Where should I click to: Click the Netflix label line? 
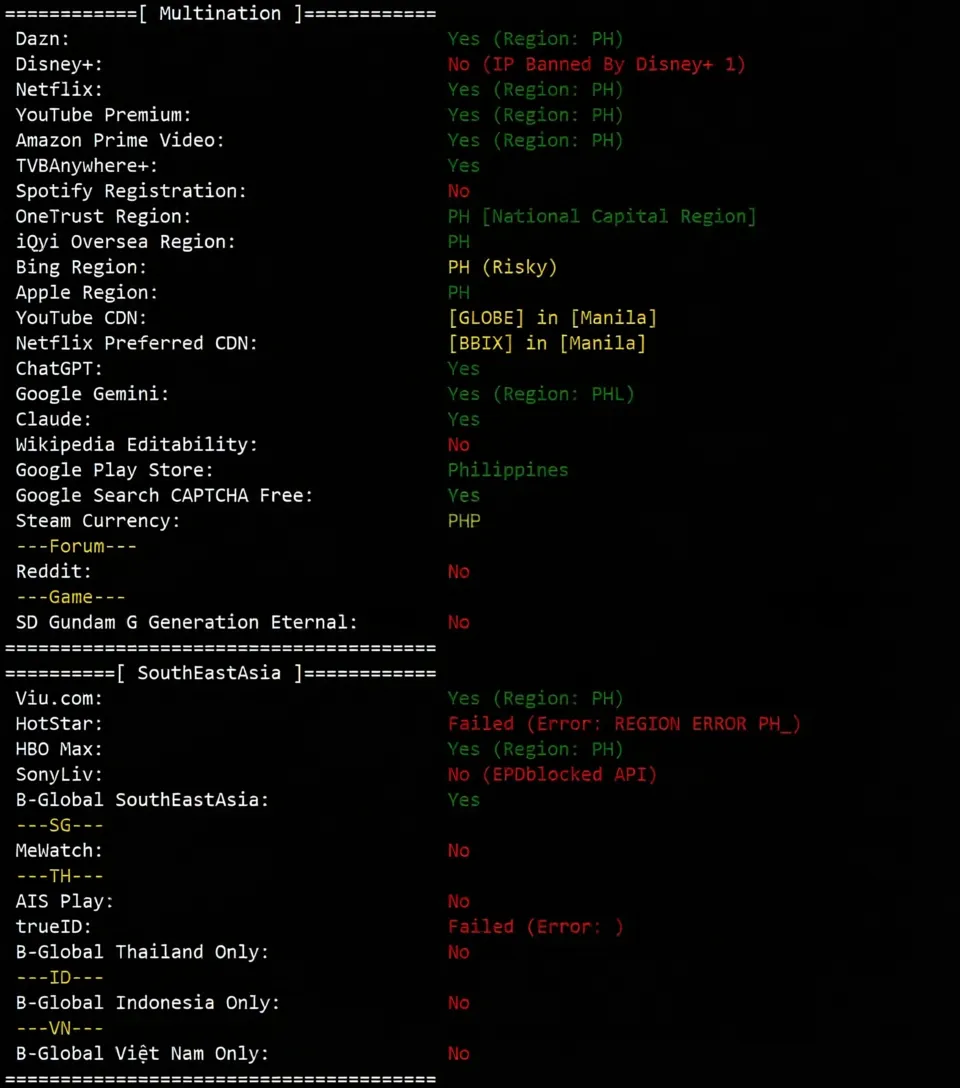[x=59, y=90]
